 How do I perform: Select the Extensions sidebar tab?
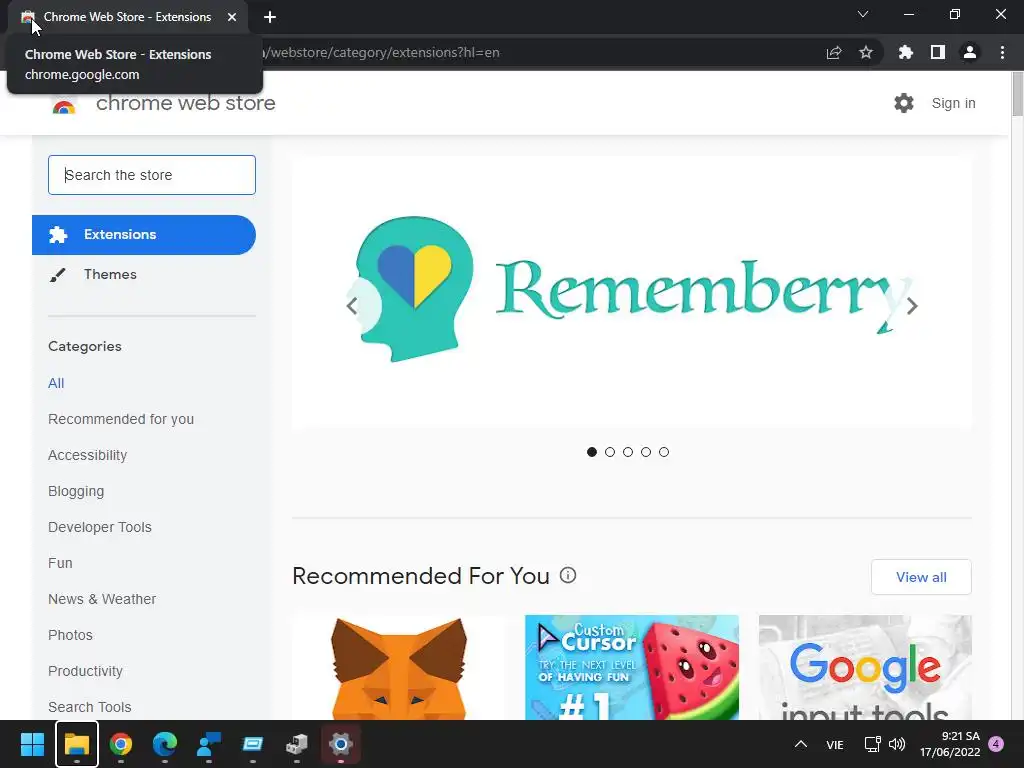(x=144, y=234)
